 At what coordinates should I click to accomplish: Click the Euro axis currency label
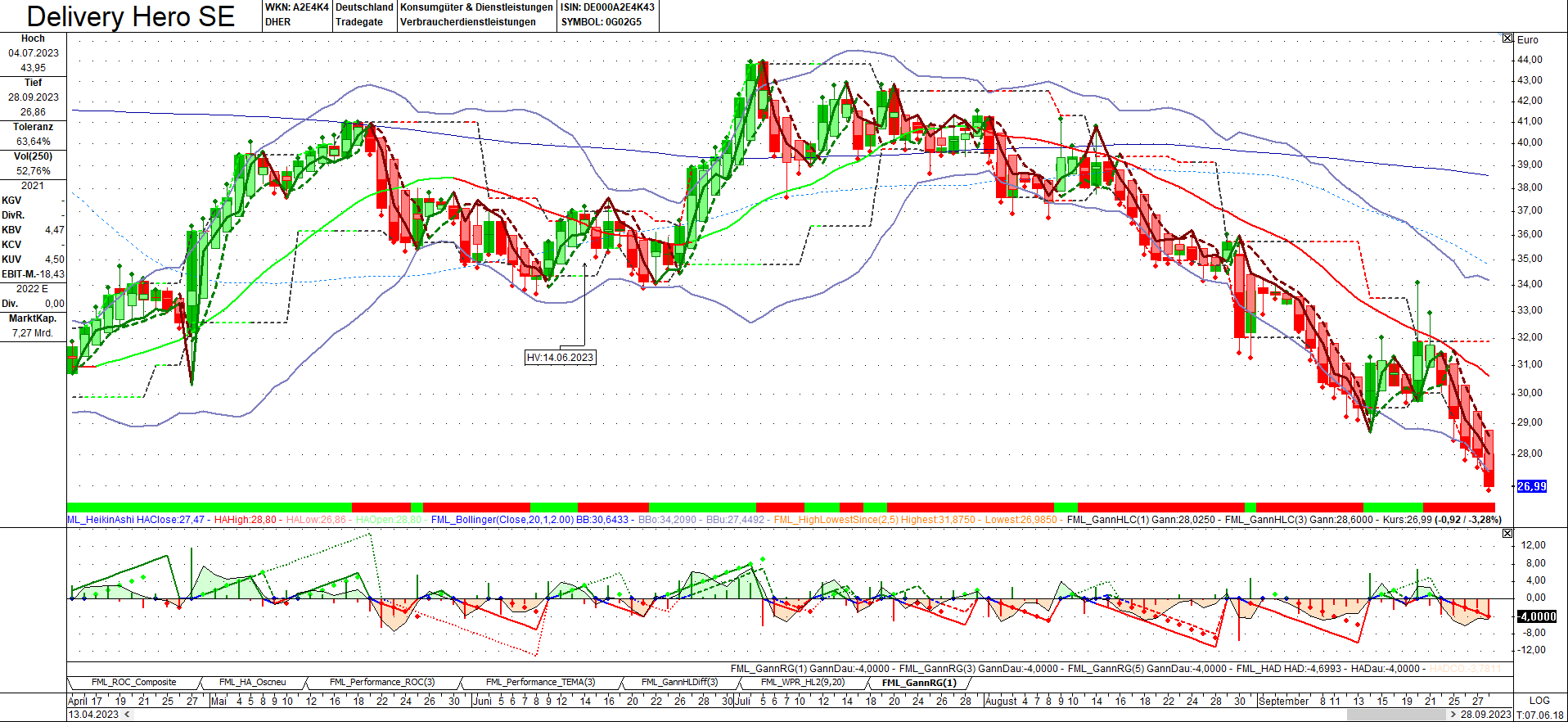click(x=1528, y=39)
